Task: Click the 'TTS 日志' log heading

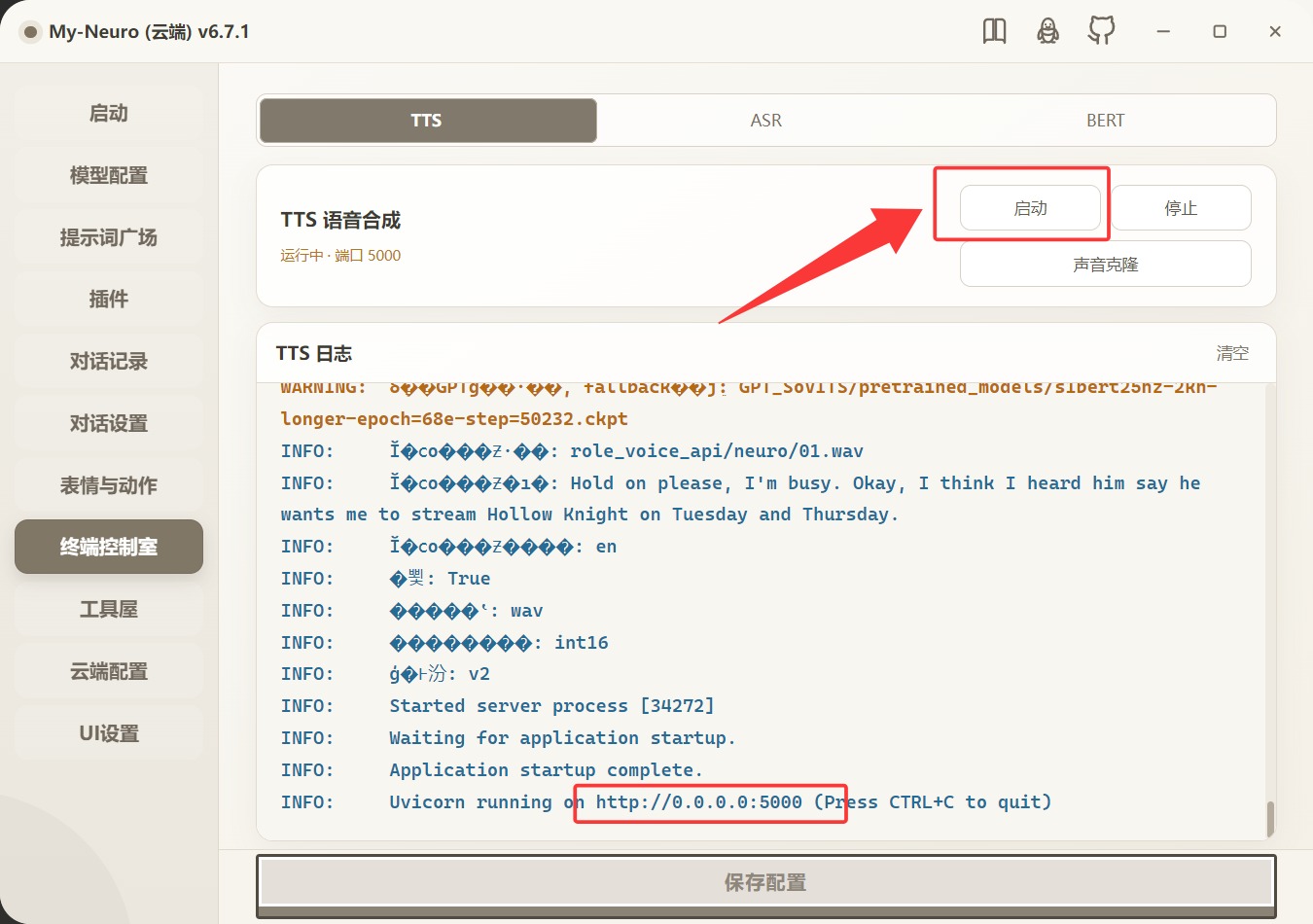Action: click(x=314, y=354)
